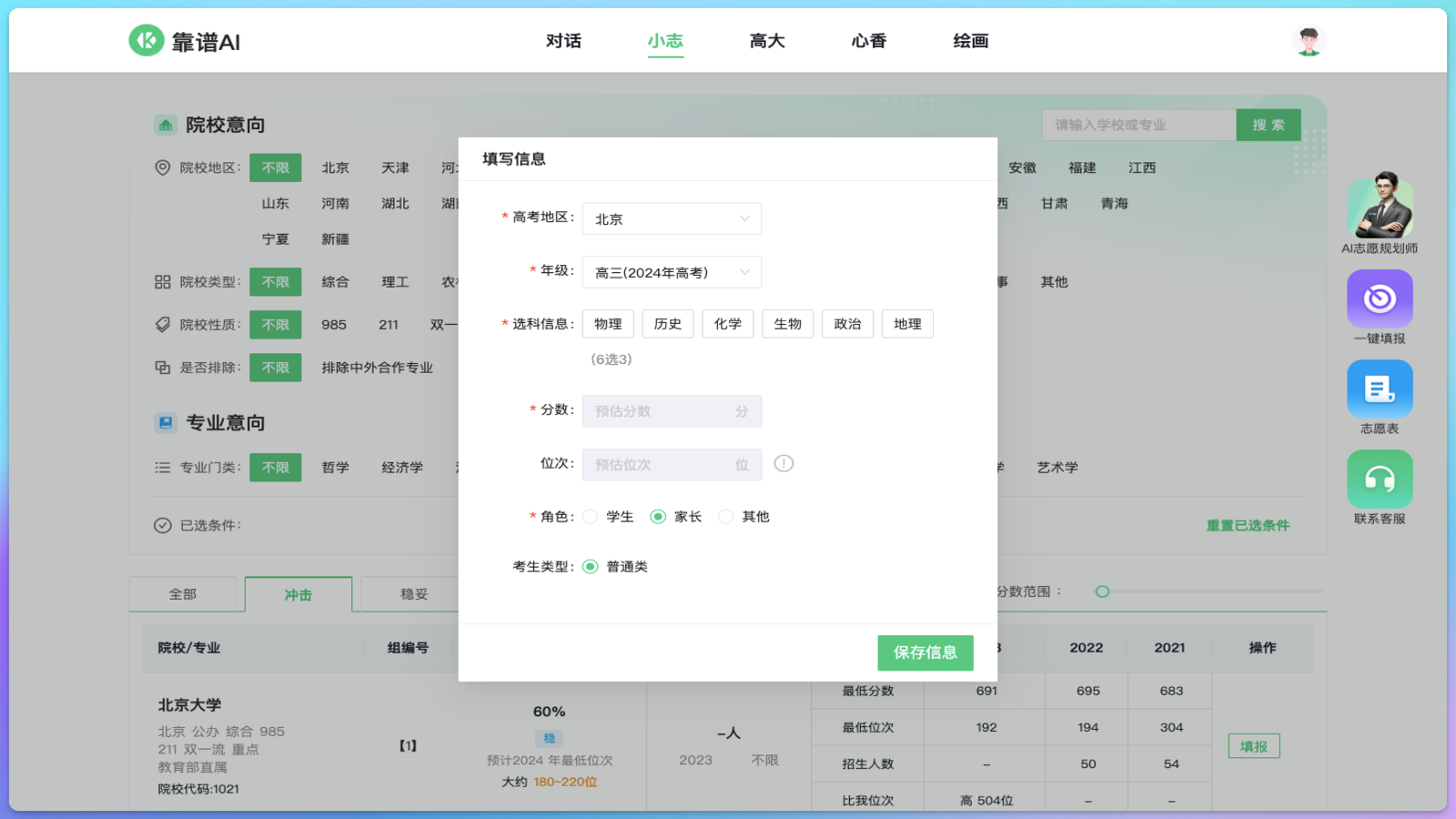Click the 靠谱AI logo icon
The width and height of the screenshot is (1456, 819).
tap(146, 40)
